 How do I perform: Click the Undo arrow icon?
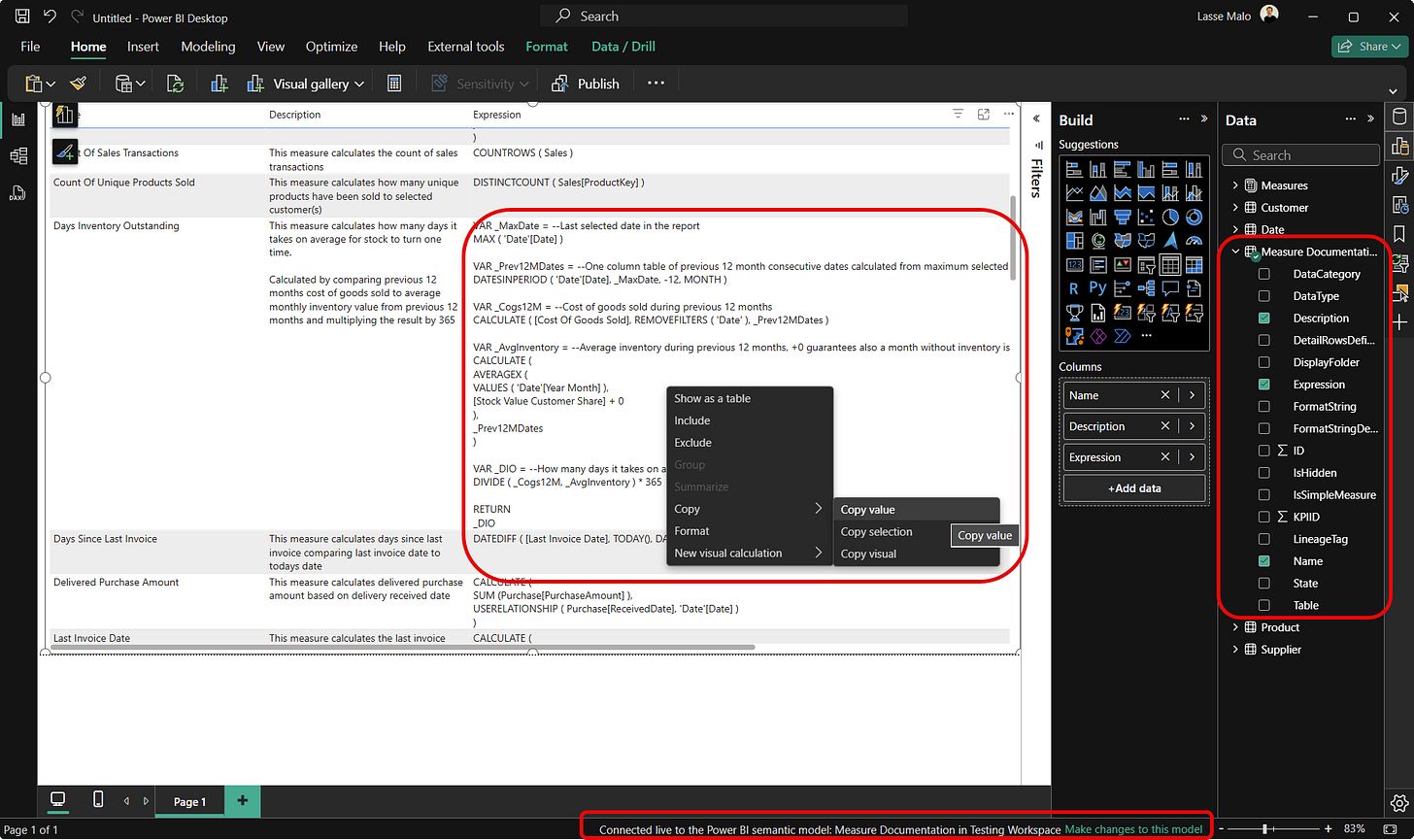pyautogui.click(x=50, y=17)
